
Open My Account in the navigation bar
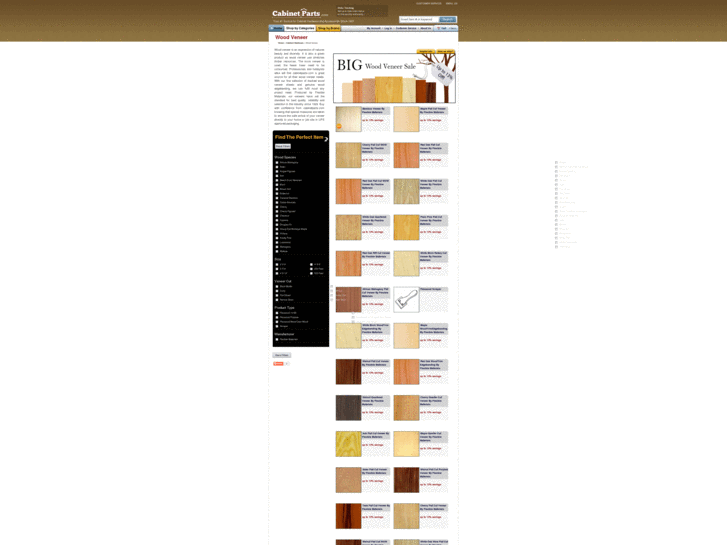pos(374,28)
